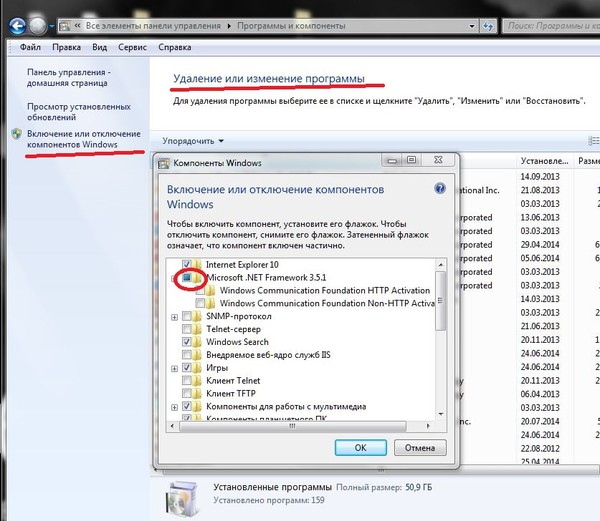Open the help question mark icon
This screenshot has height=521, width=600.
coord(440,188)
